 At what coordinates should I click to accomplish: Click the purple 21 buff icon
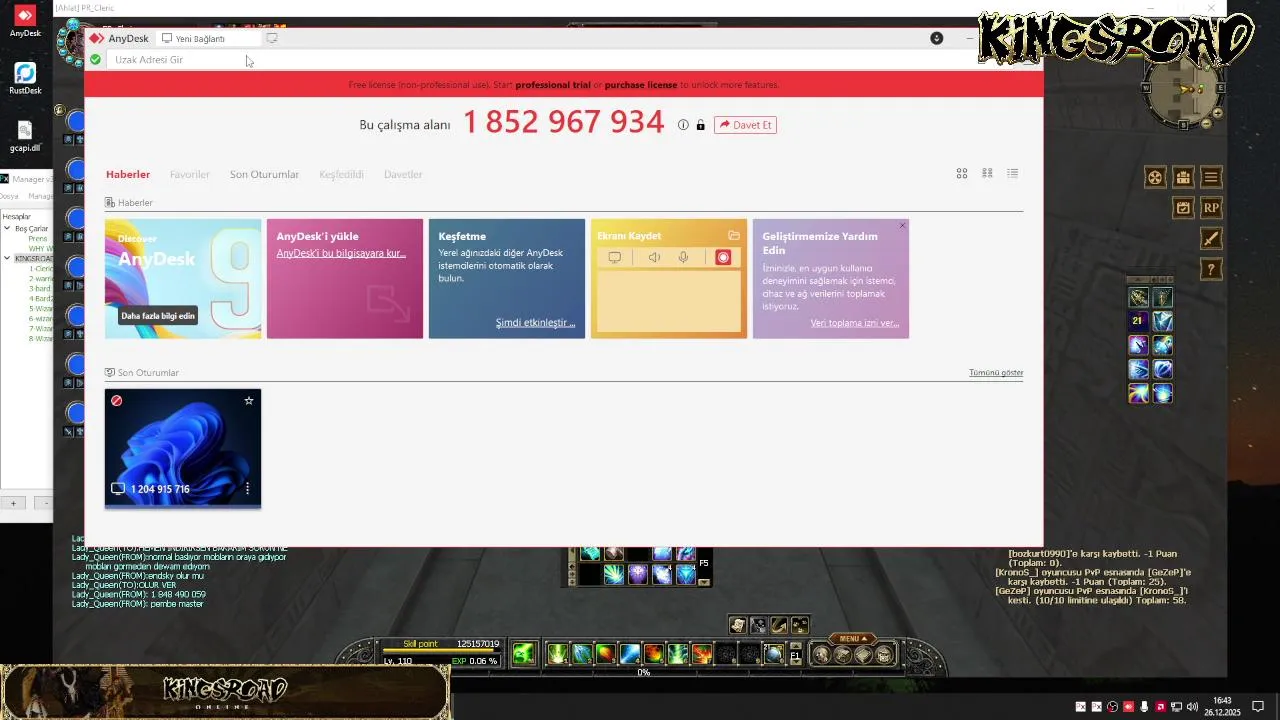(1138, 321)
